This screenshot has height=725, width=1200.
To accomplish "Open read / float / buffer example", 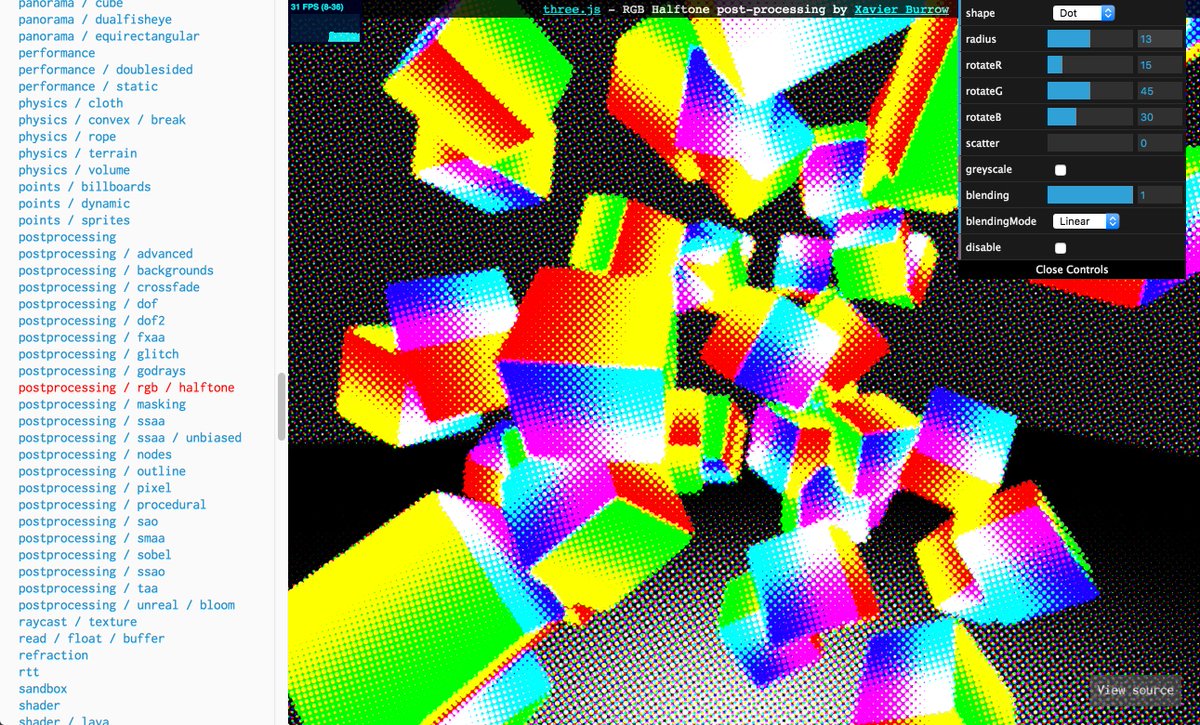I will point(91,639).
